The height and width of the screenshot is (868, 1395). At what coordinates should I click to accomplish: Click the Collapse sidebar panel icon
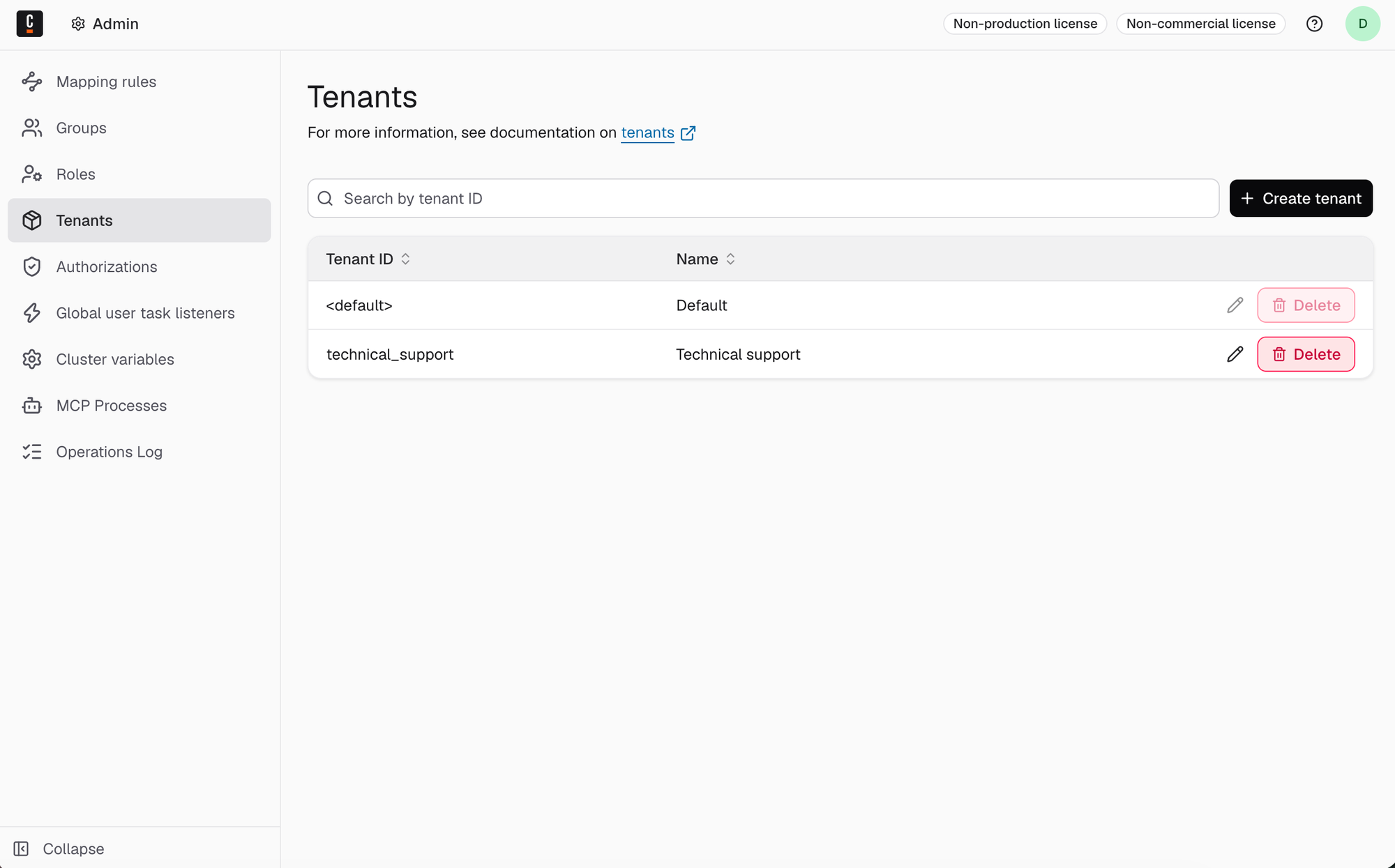(21, 848)
